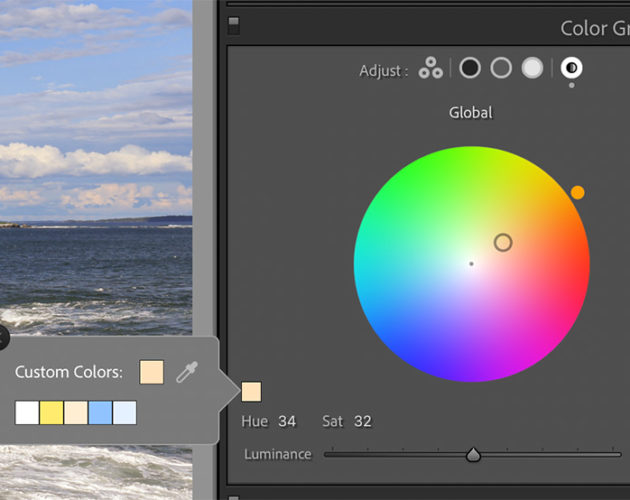Click the Luminance slider handle
The width and height of the screenshot is (630, 500).
click(473, 455)
